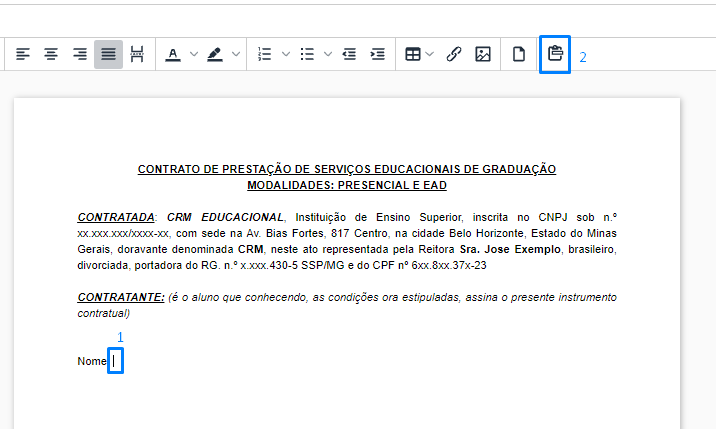Click the contract title heading text

coord(347,169)
